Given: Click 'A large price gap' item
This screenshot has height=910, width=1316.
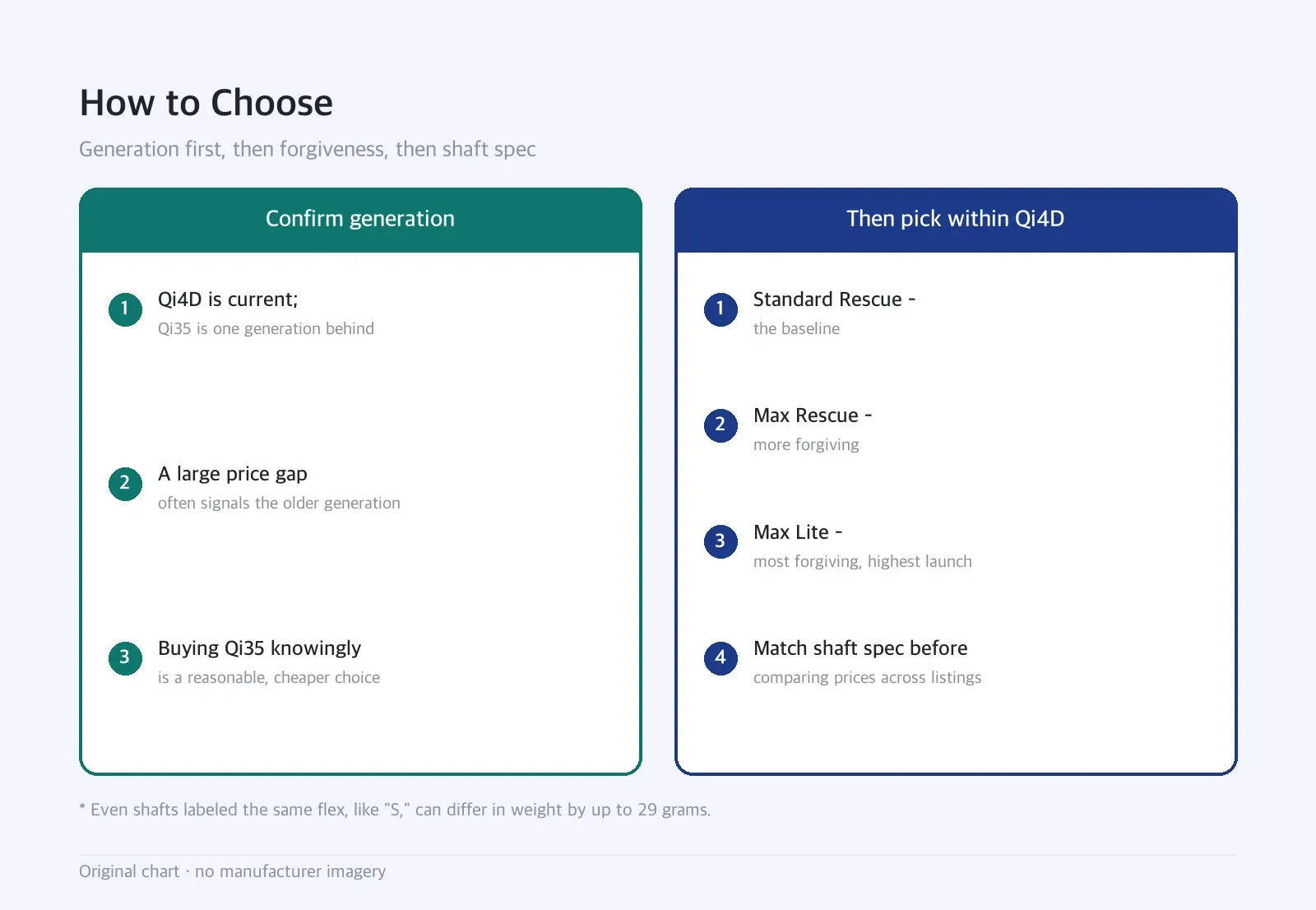Looking at the screenshot, I should click(233, 474).
